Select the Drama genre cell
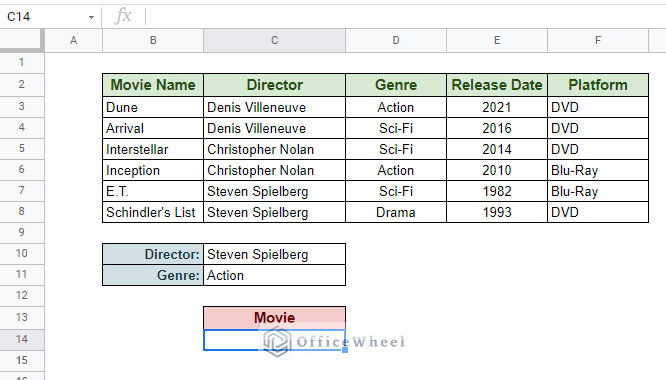The width and height of the screenshot is (666, 380). point(396,212)
